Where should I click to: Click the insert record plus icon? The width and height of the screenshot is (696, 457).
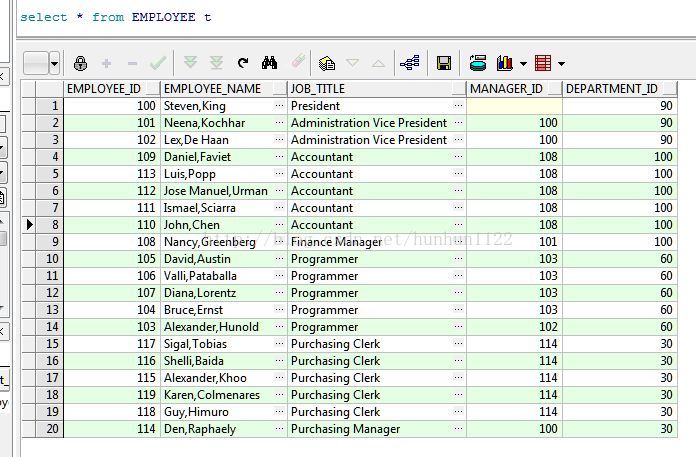click(x=106, y=63)
